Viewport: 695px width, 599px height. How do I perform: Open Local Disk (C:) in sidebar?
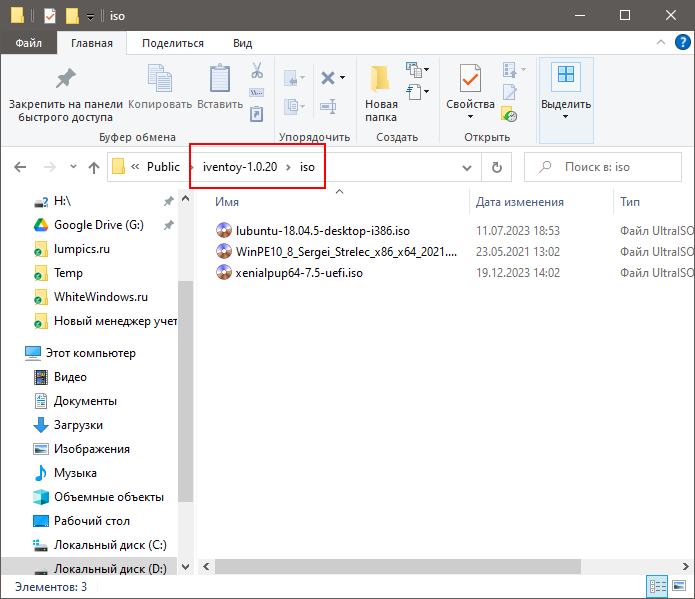[110, 544]
